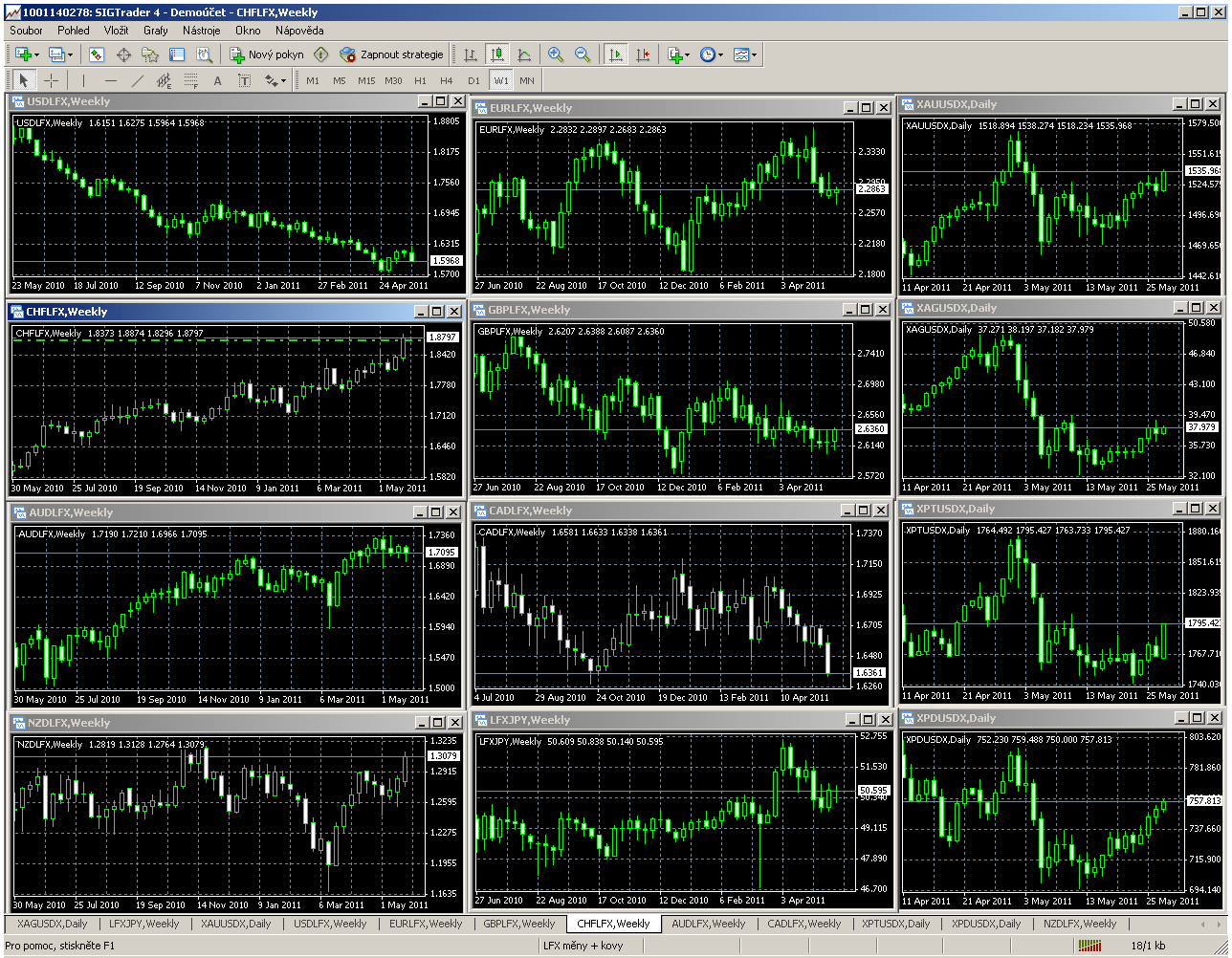This screenshot has width=1232, height=958.
Task: Click Zapnout strategie button
Action: pos(392,54)
